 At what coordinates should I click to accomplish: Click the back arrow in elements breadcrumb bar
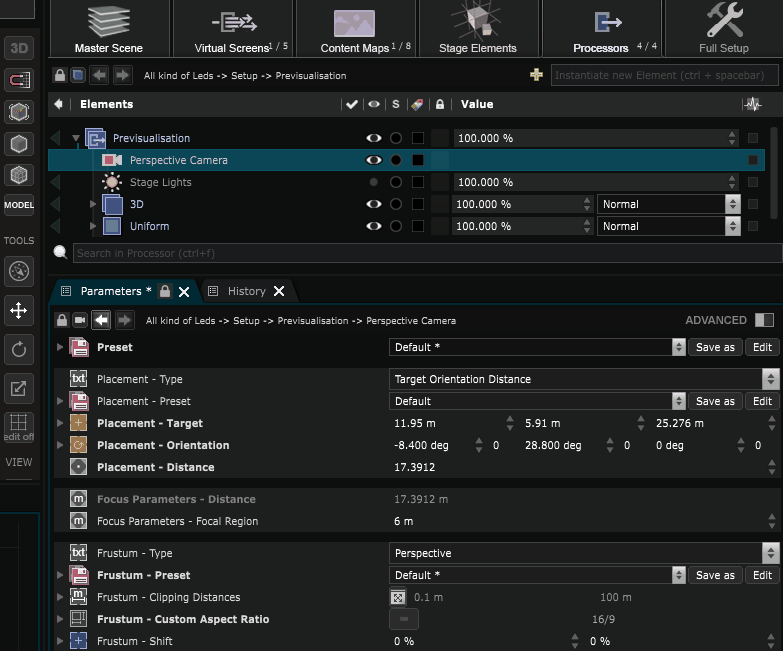(x=99, y=75)
